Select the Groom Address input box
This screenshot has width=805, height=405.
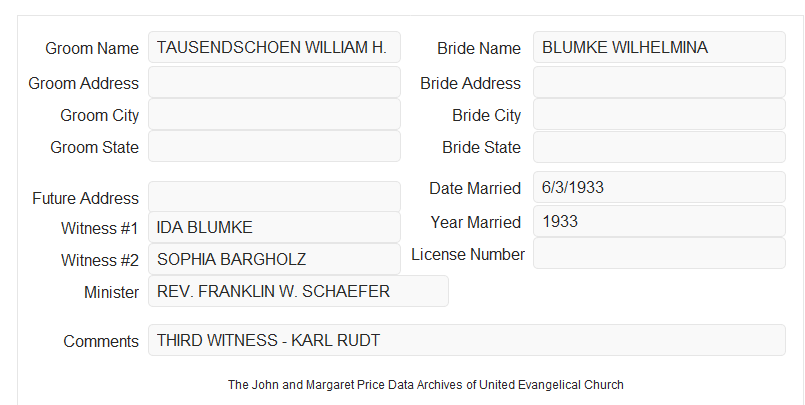(x=274, y=82)
